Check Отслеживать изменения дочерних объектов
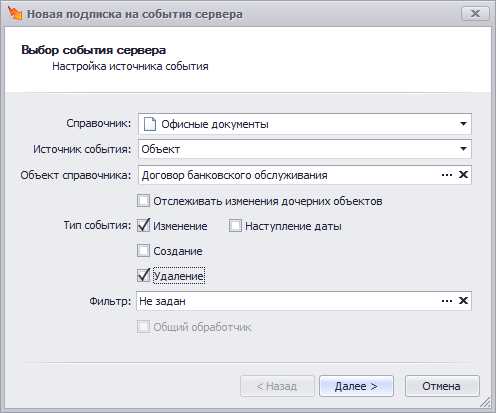The width and height of the screenshot is (496, 413). 143,201
